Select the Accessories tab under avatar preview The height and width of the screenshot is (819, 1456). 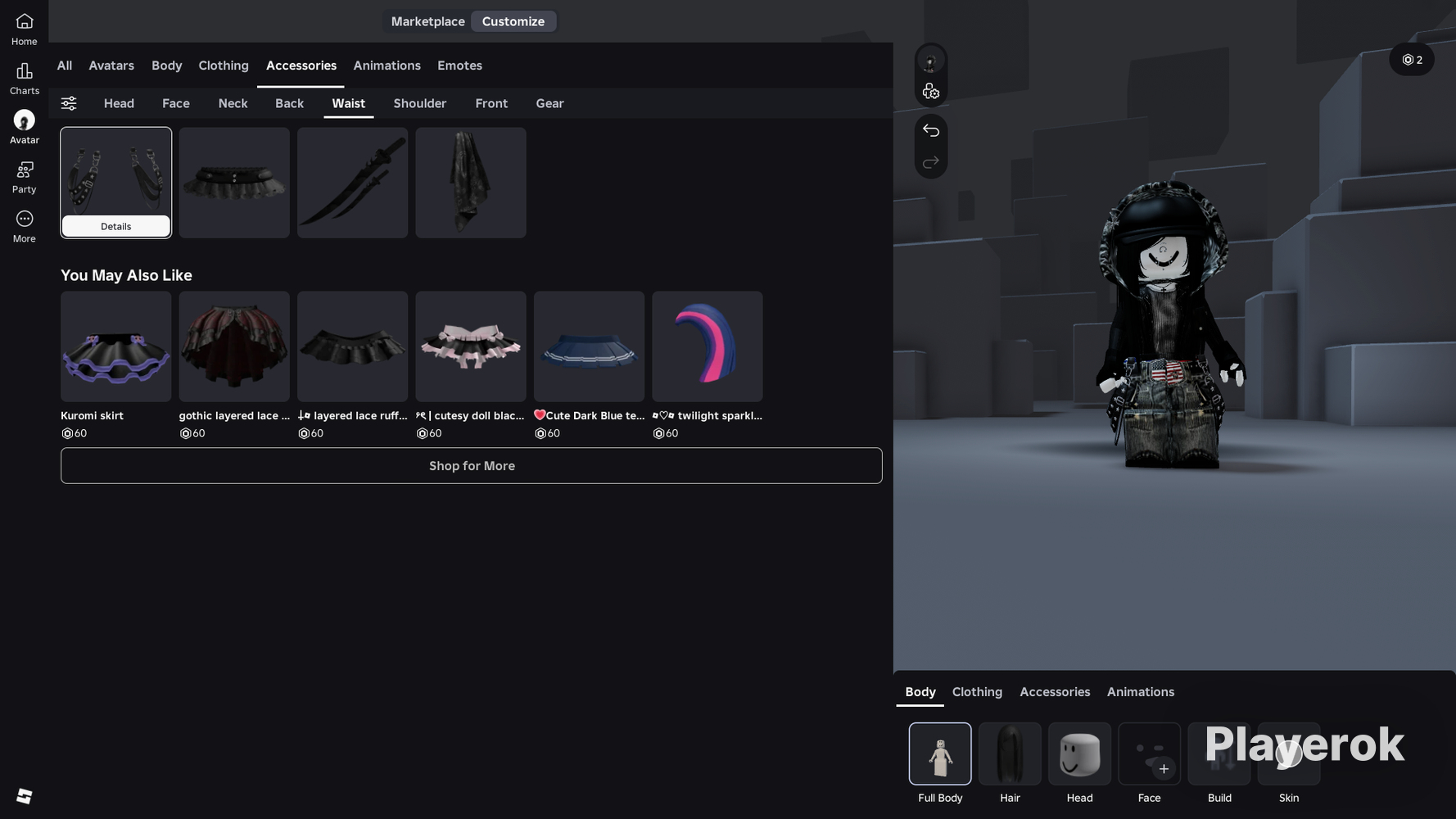(x=1055, y=692)
